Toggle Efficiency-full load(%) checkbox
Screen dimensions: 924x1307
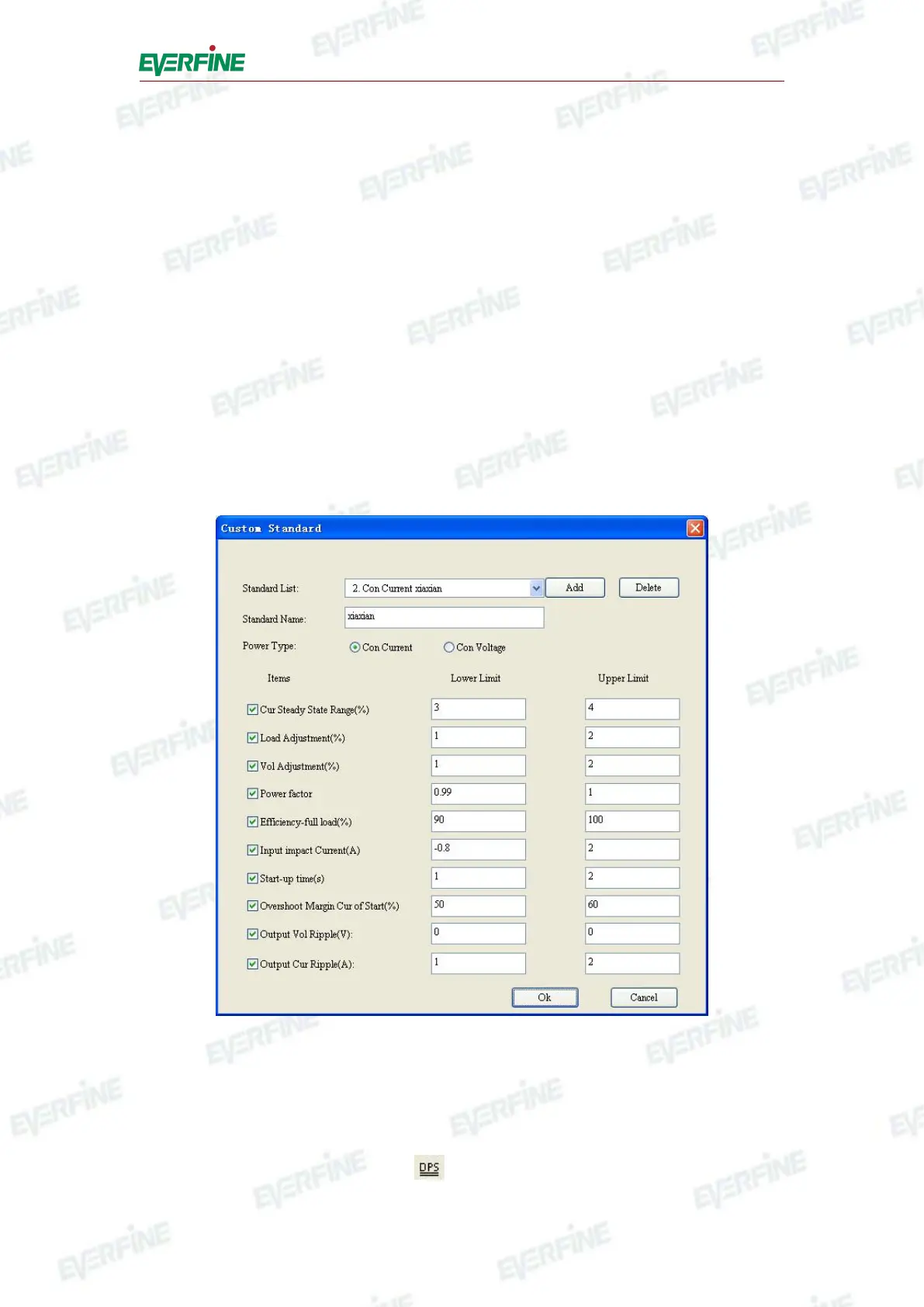[x=252, y=822]
